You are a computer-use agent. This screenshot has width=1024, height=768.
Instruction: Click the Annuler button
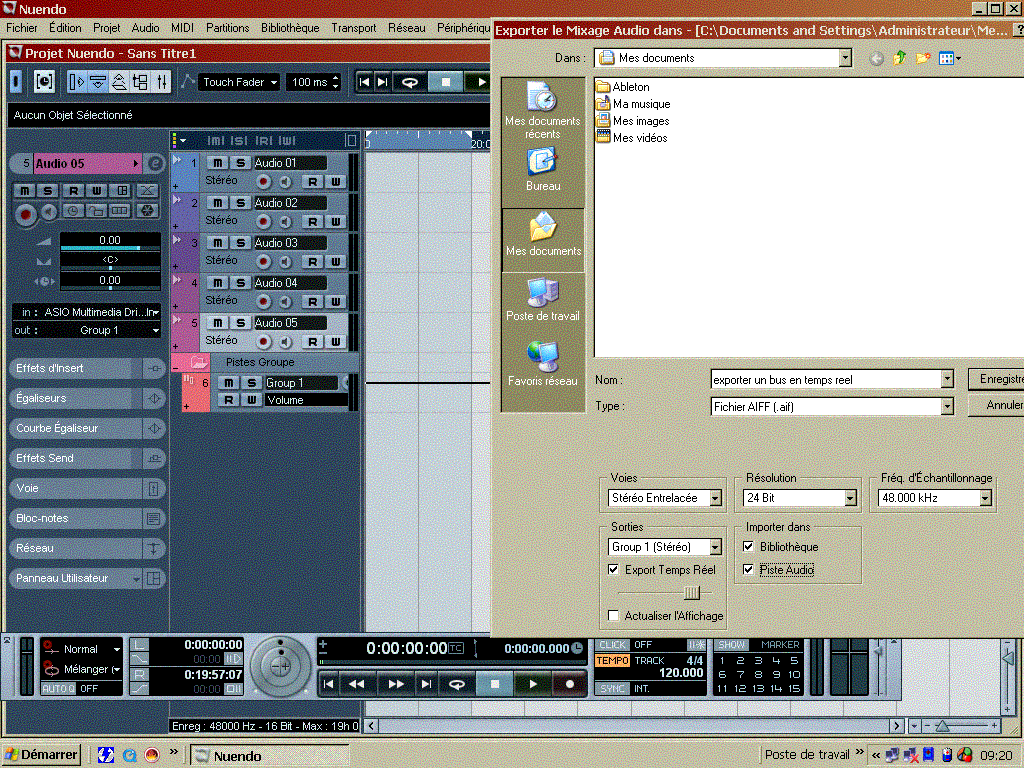click(x=996, y=406)
